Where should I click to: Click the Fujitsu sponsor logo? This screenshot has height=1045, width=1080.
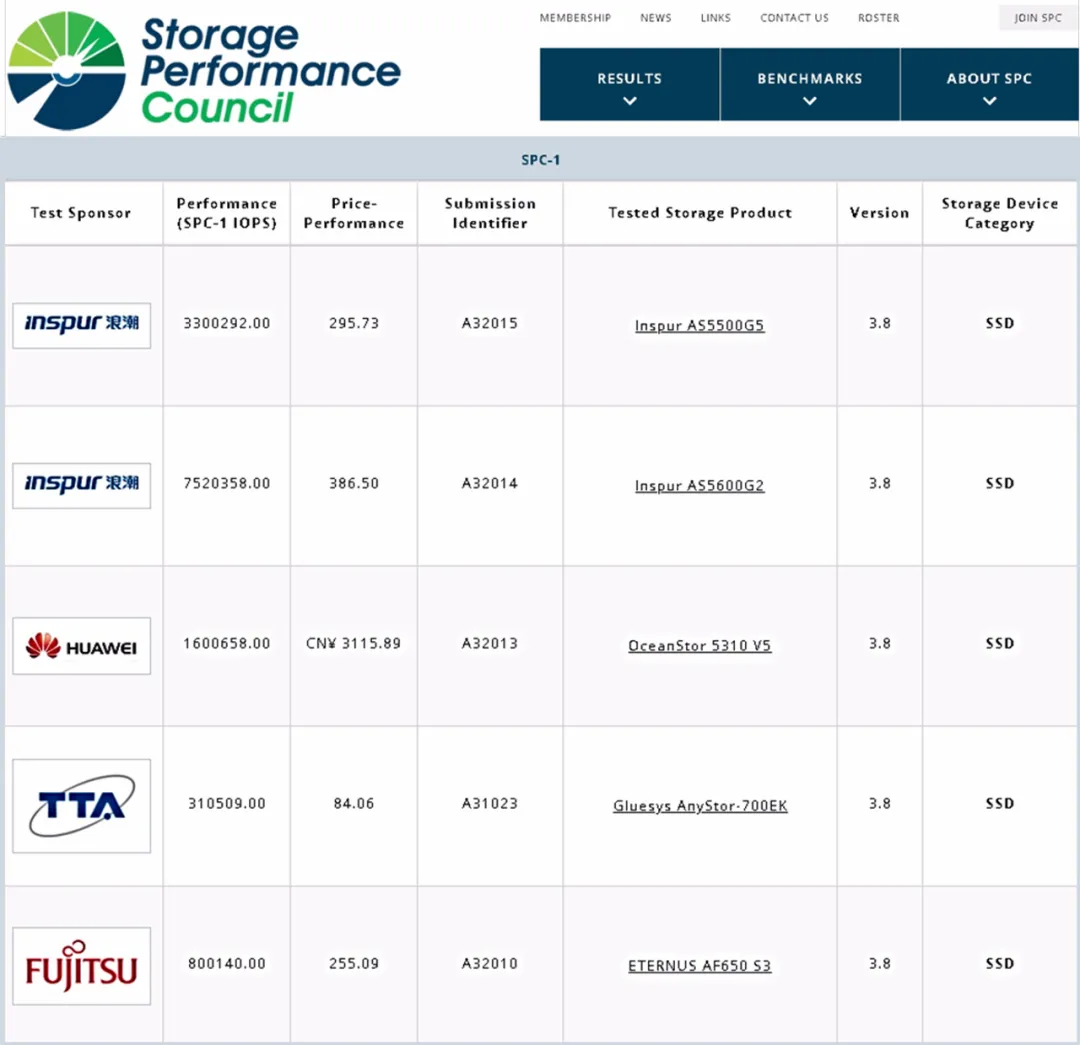point(82,966)
